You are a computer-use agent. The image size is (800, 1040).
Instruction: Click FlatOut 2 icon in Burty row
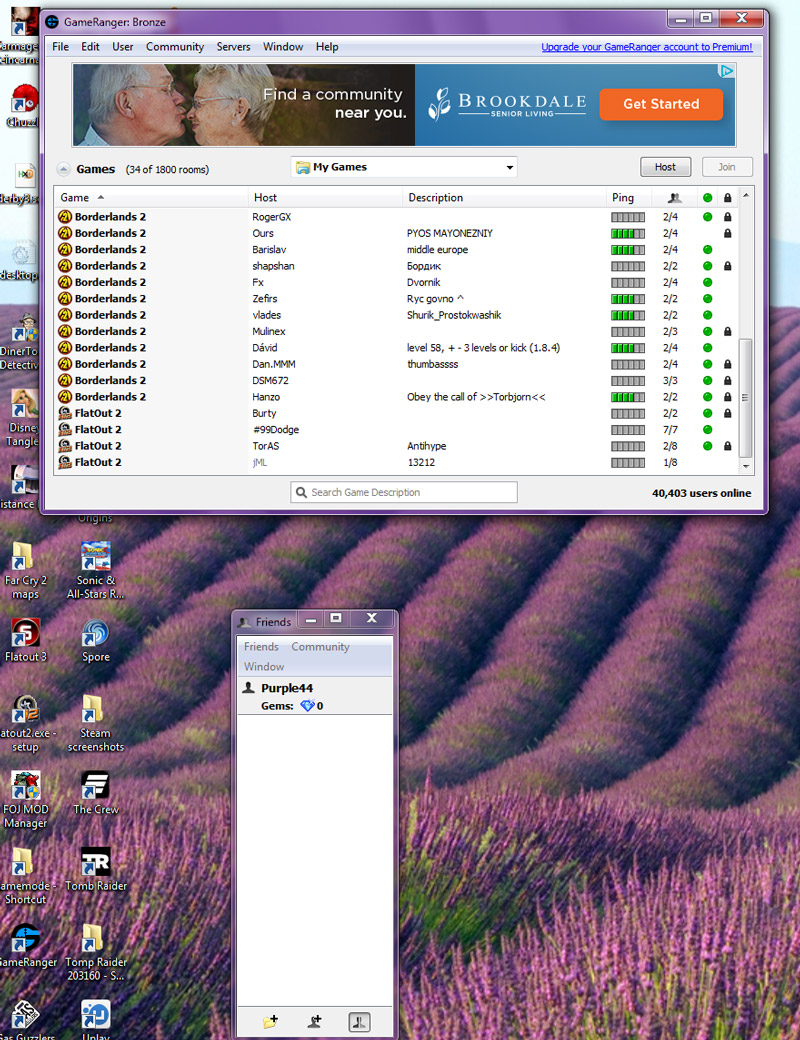tap(64, 413)
